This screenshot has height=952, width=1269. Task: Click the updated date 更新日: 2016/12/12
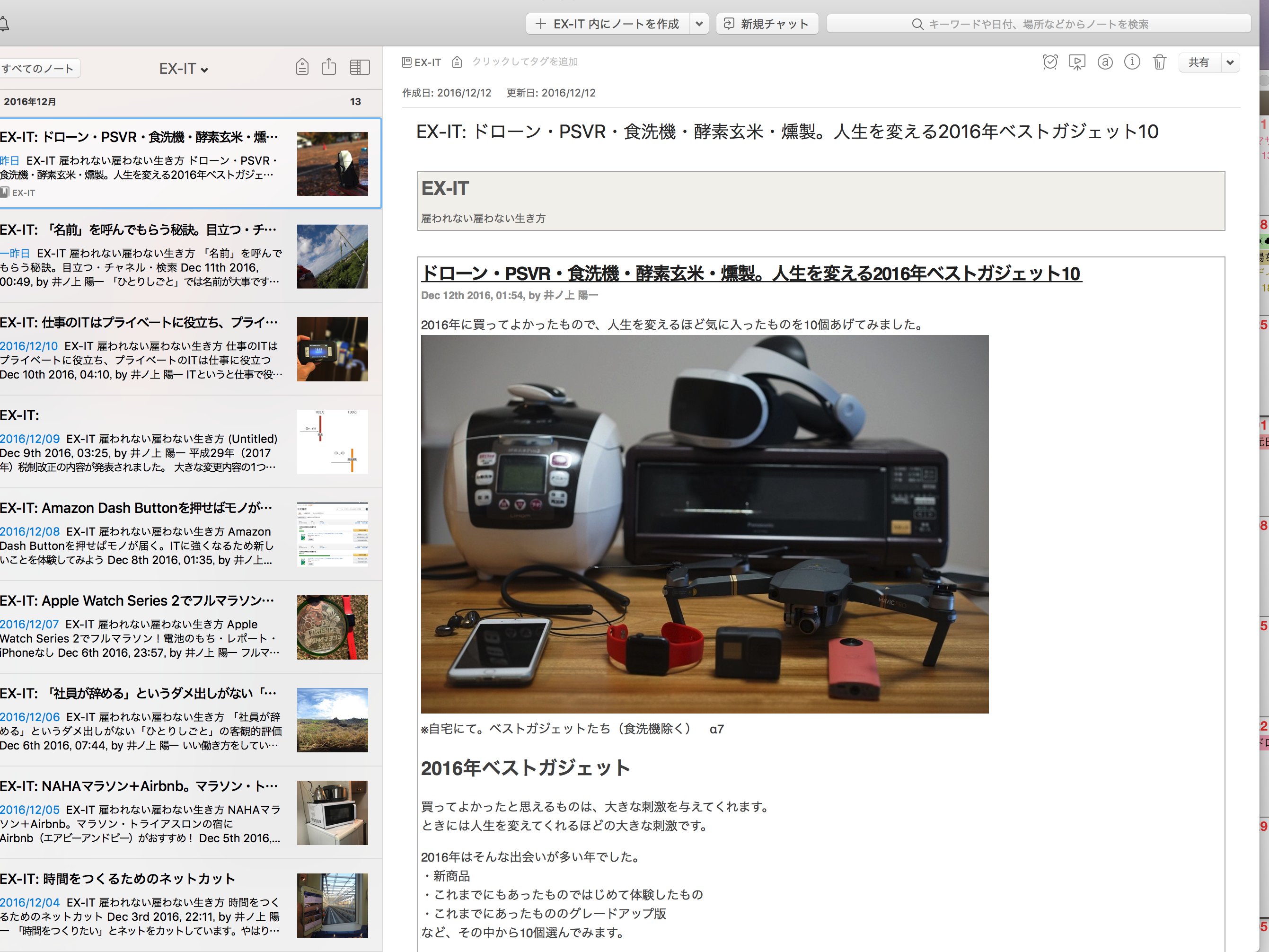click(x=551, y=93)
